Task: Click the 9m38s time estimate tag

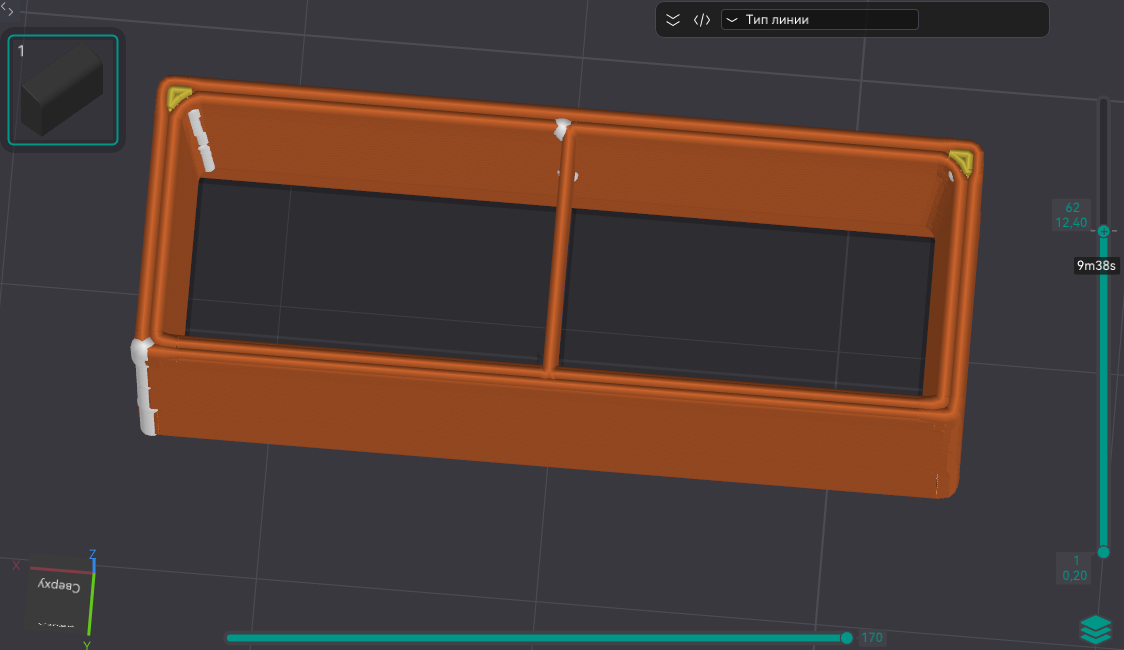Action: click(x=1096, y=266)
